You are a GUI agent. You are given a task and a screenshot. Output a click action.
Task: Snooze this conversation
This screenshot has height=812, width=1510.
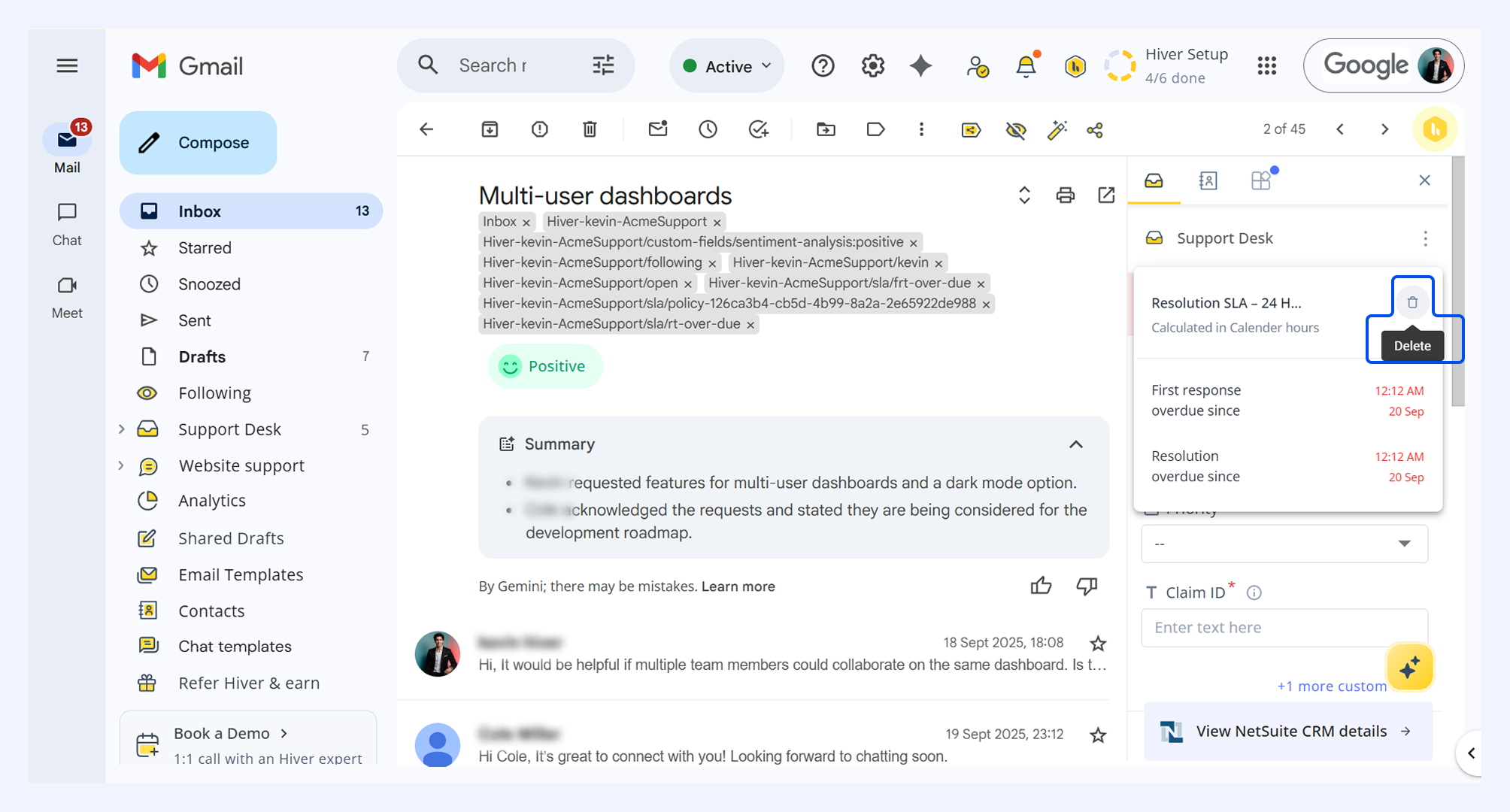pos(708,129)
